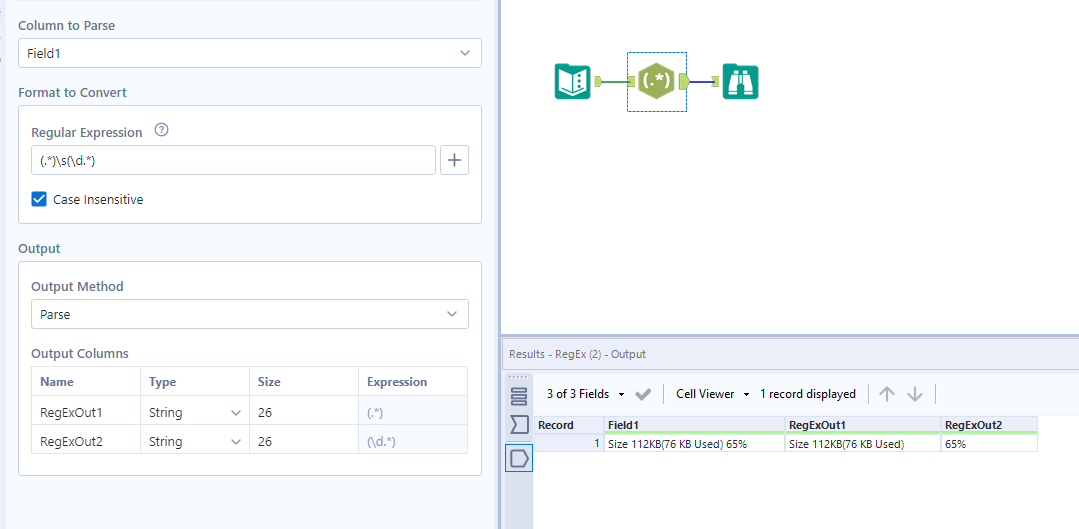The height and width of the screenshot is (529, 1079).
Task: Toggle the Case Insensitive checkbox
Action: coord(39,199)
